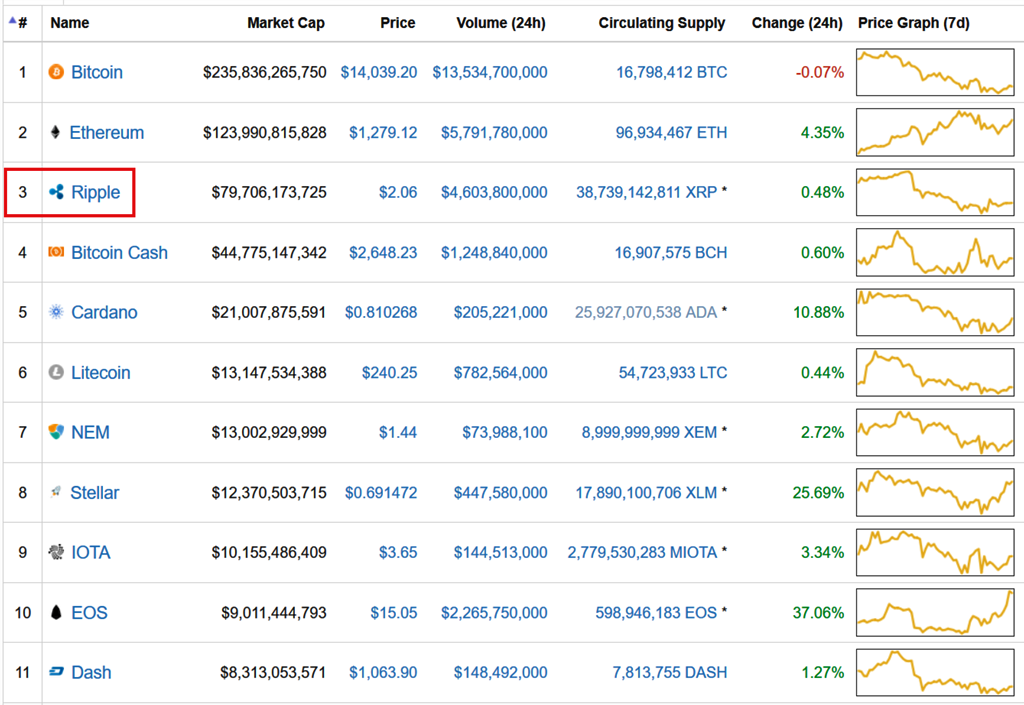
Task: Open the Cardano coin page link
Action: pyautogui.click(x=104, y=312)
